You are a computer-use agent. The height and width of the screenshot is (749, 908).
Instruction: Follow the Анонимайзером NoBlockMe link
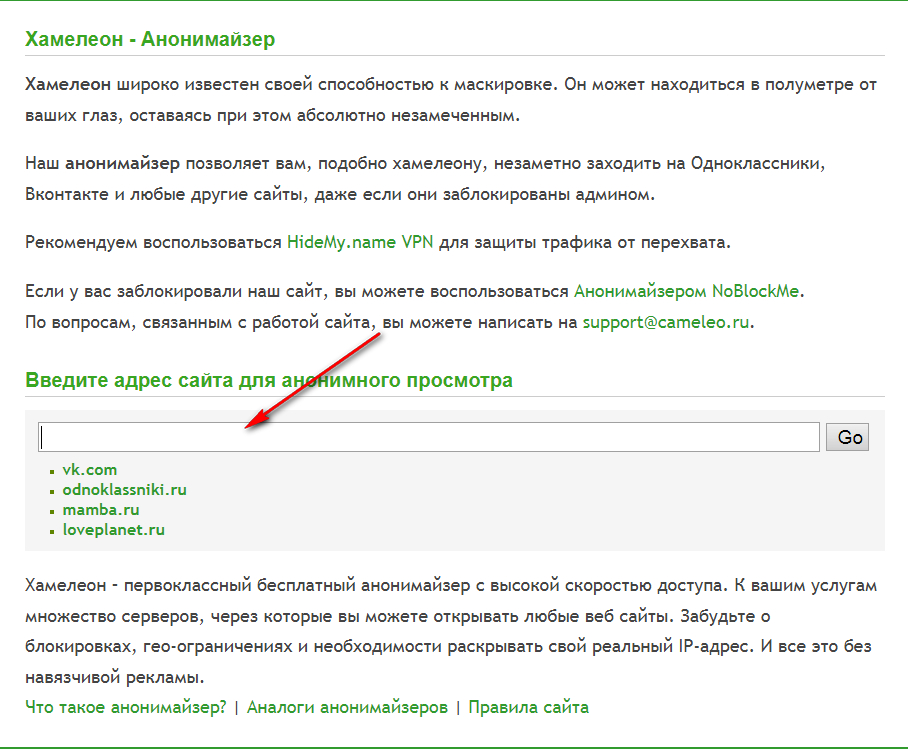687,292
